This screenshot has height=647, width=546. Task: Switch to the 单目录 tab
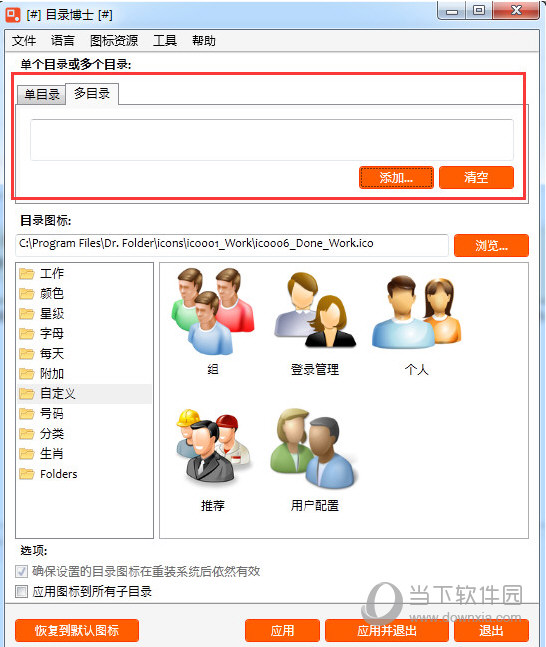coord(42,94)
